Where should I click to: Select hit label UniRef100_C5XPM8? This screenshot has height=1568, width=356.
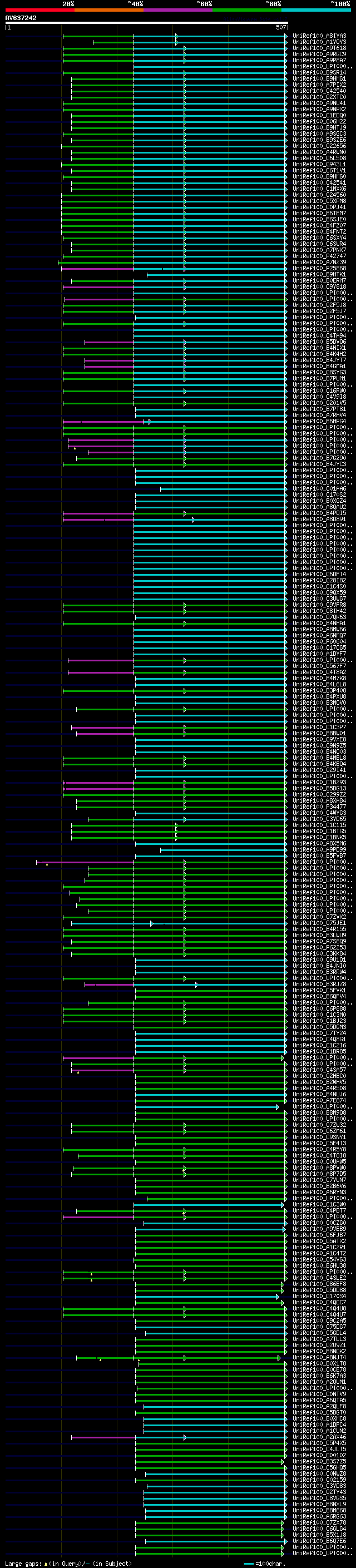(x=319, y=201)
